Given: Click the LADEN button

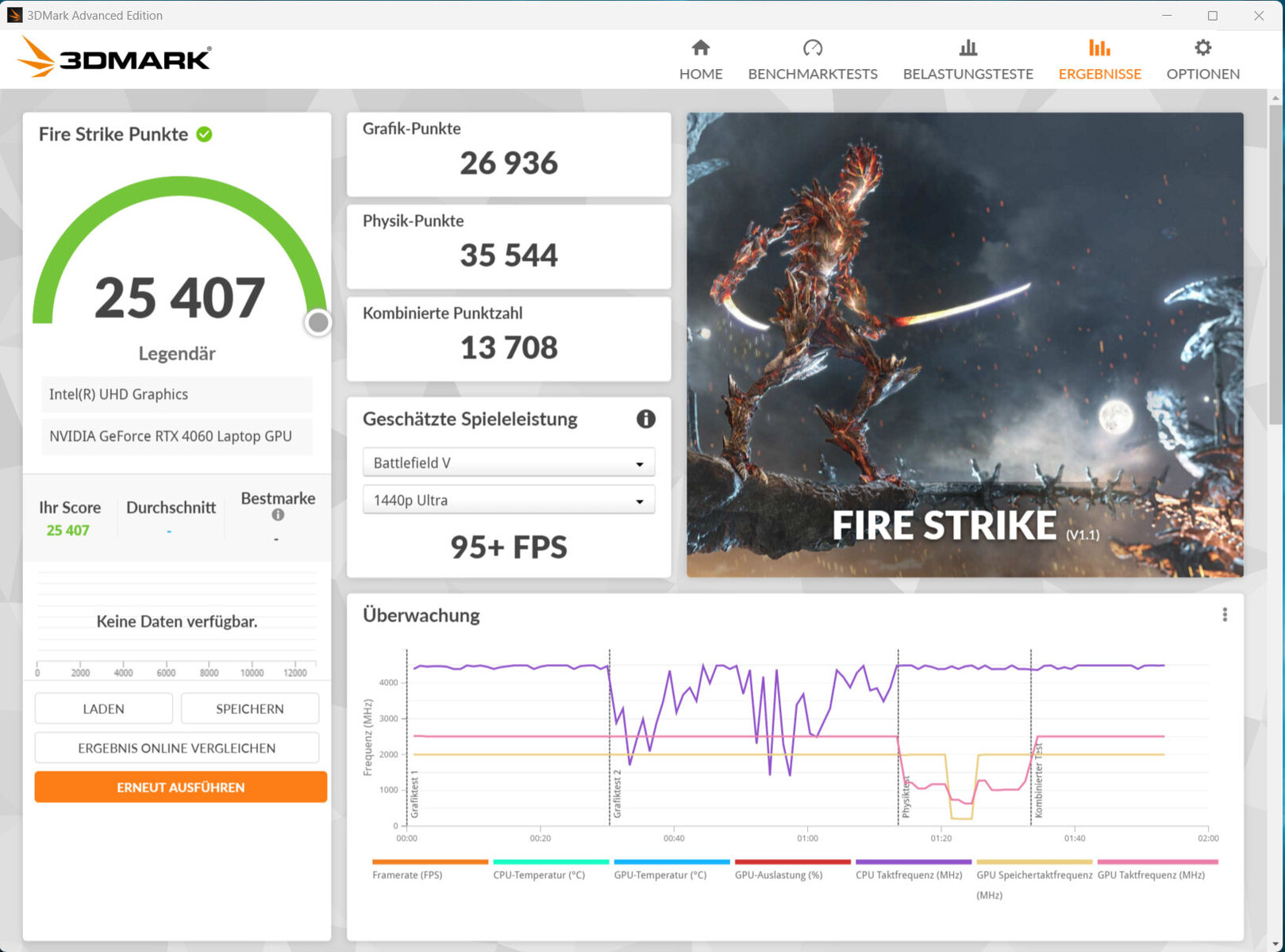Looking at the screenshot, I should pyautogui.click(x=103, y=708).
